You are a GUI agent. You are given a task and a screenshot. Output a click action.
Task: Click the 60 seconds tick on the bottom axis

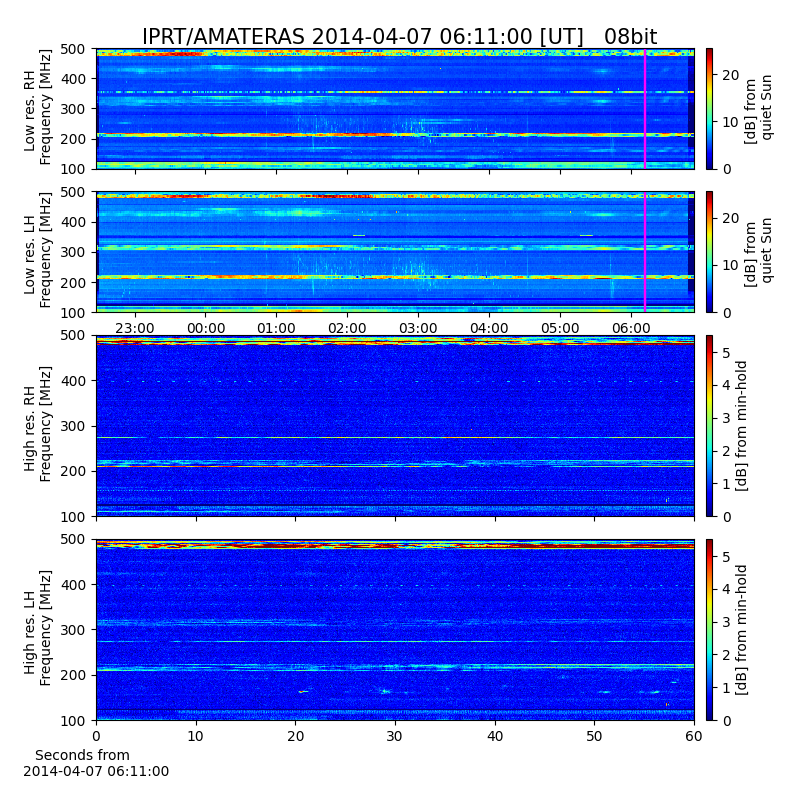694,736
